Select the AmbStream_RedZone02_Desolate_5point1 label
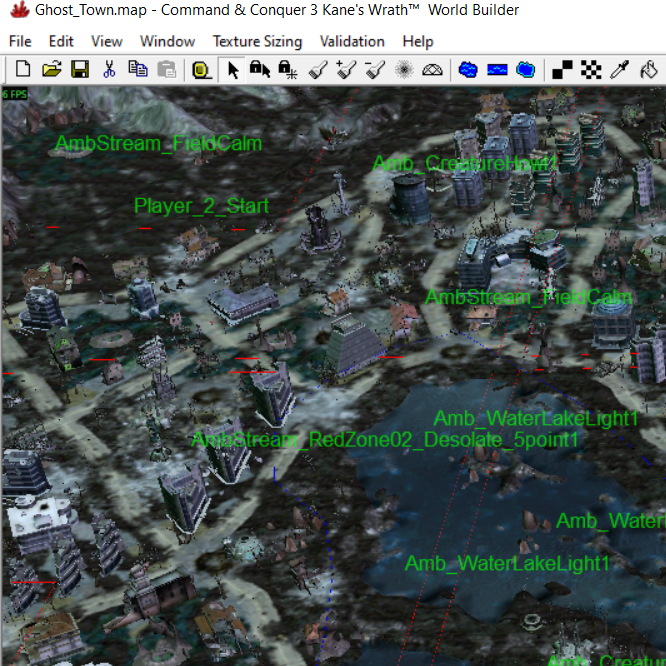 (385, 440)
